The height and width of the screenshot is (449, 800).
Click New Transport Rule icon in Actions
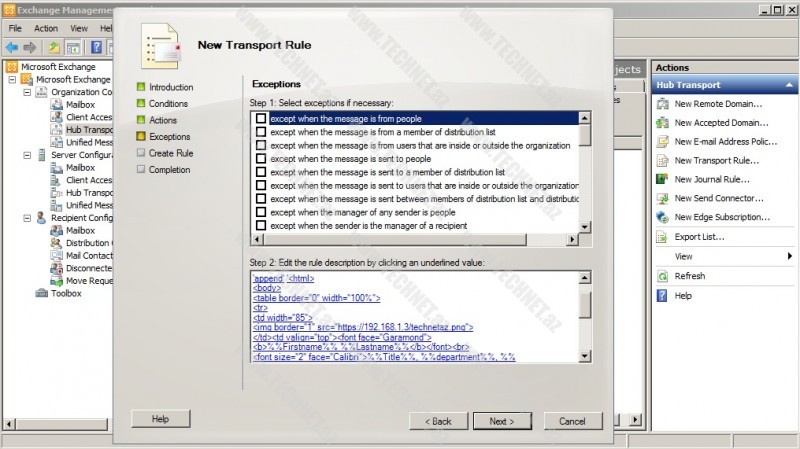663,161
